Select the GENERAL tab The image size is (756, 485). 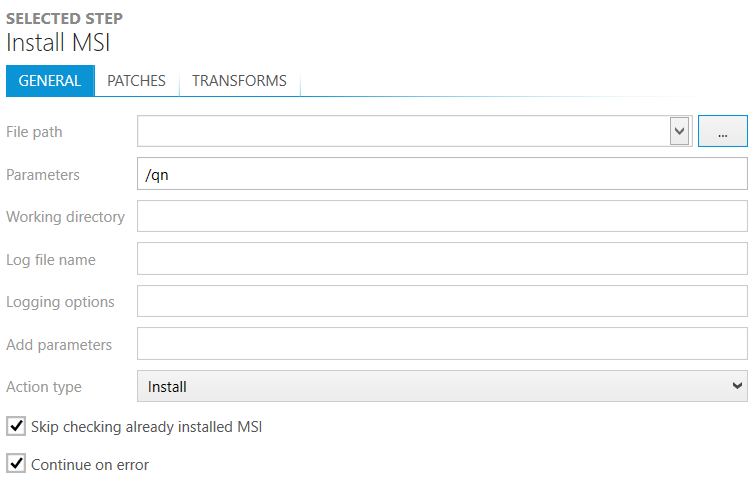point(50,81)
